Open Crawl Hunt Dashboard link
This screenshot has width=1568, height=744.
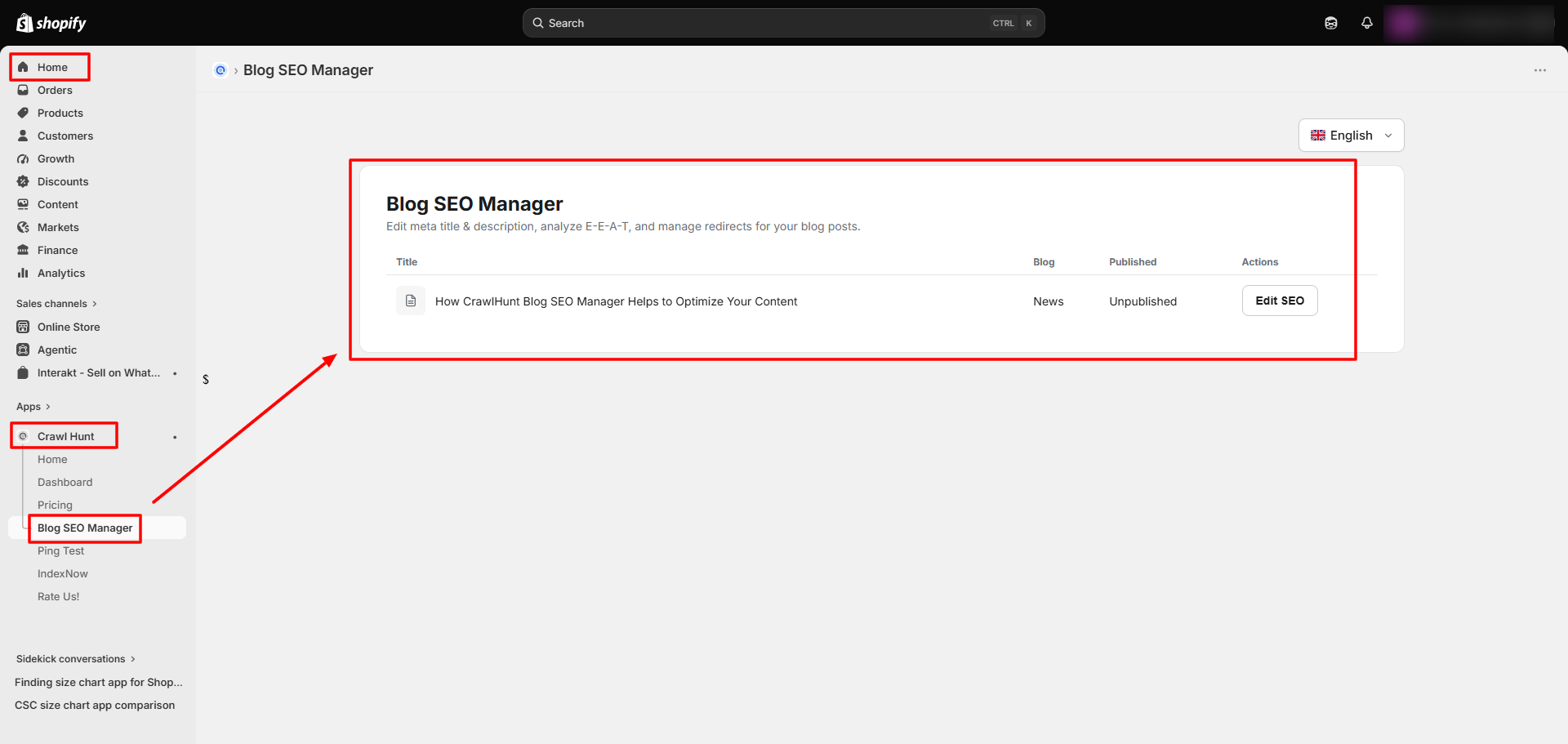pos(65,483)
